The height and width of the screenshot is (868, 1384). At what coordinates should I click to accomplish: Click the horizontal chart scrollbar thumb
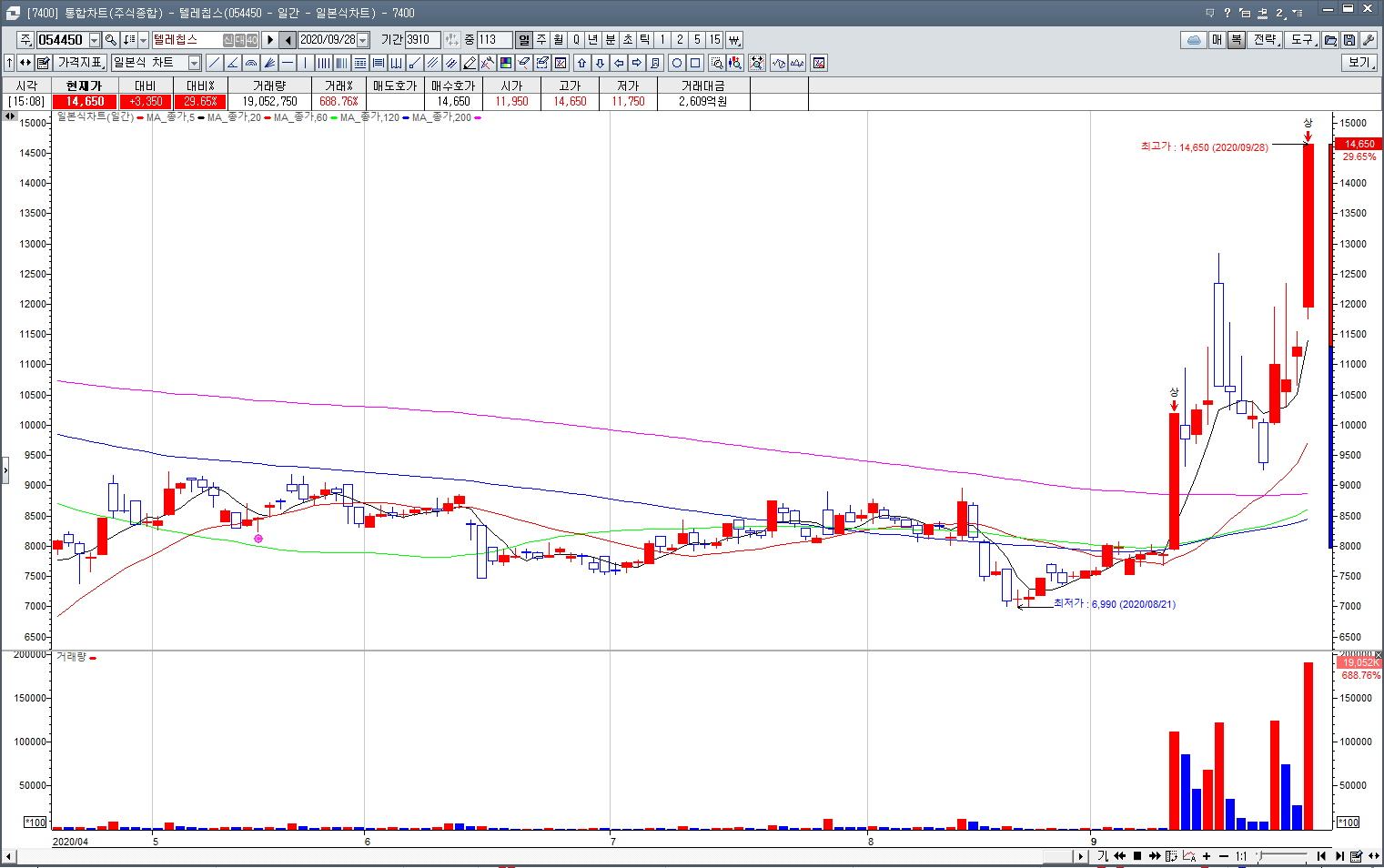click(1058, 856)
